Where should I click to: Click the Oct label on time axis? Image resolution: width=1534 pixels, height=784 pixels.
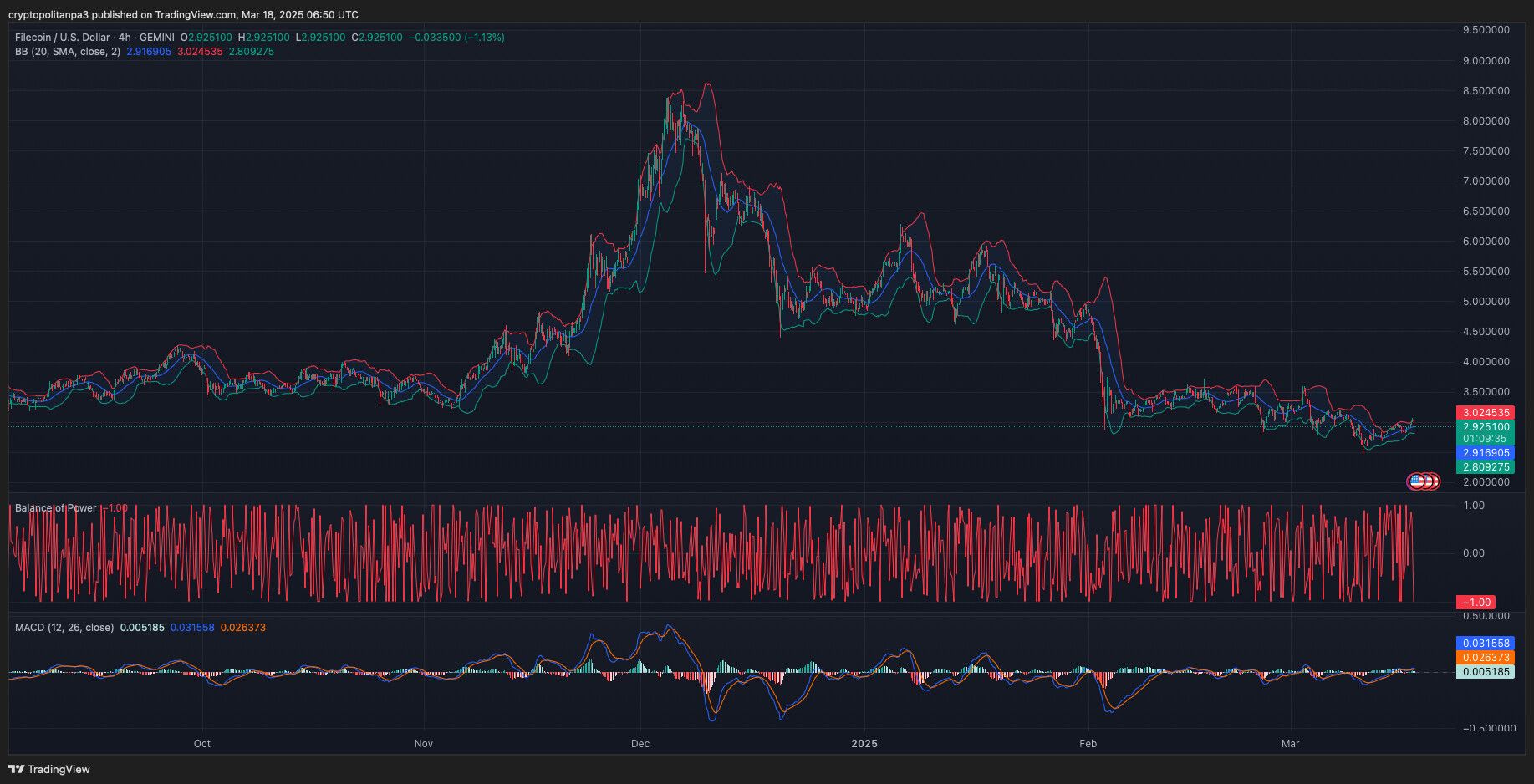pos(201,744)
